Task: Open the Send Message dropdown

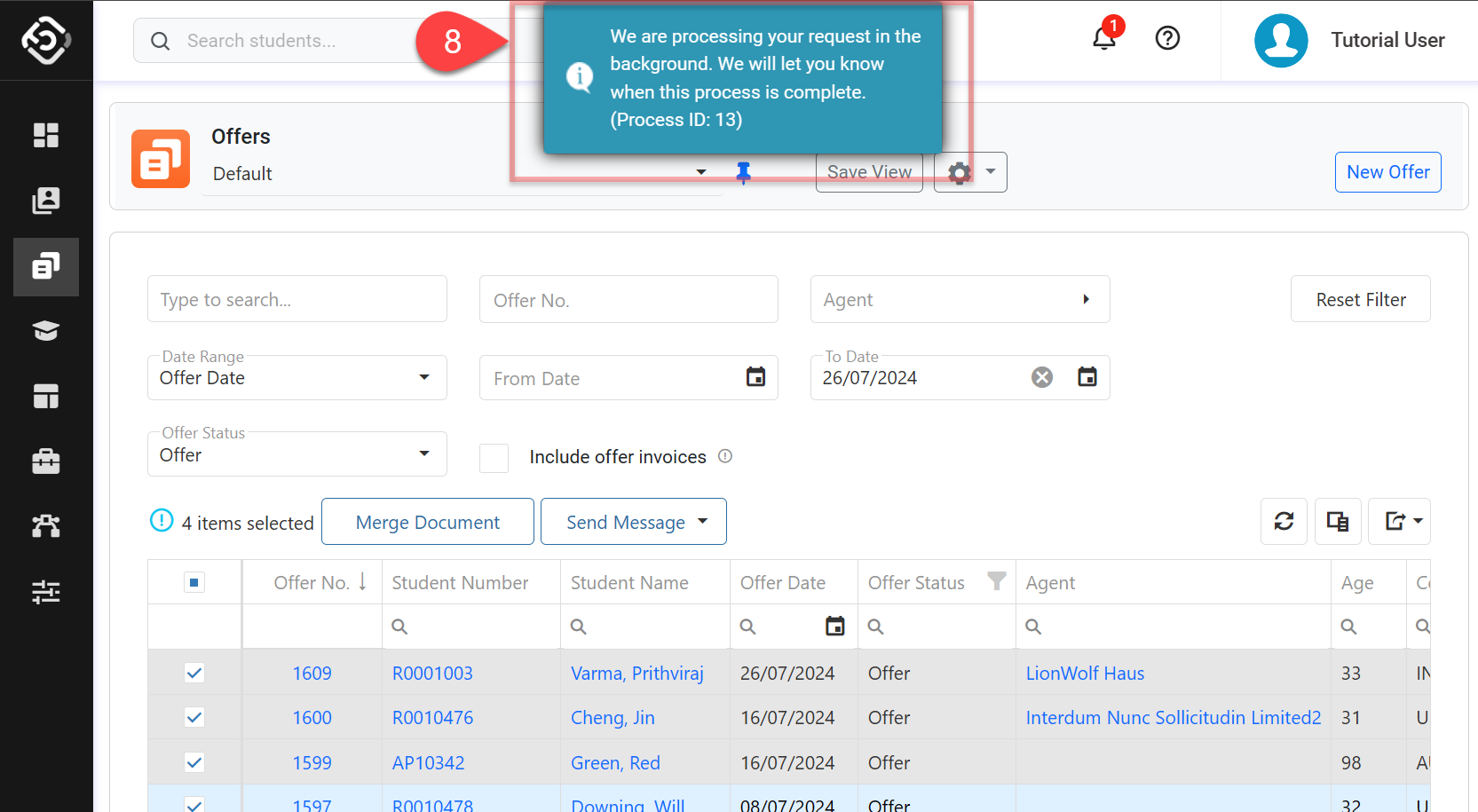Action: (x=634, y=522)
